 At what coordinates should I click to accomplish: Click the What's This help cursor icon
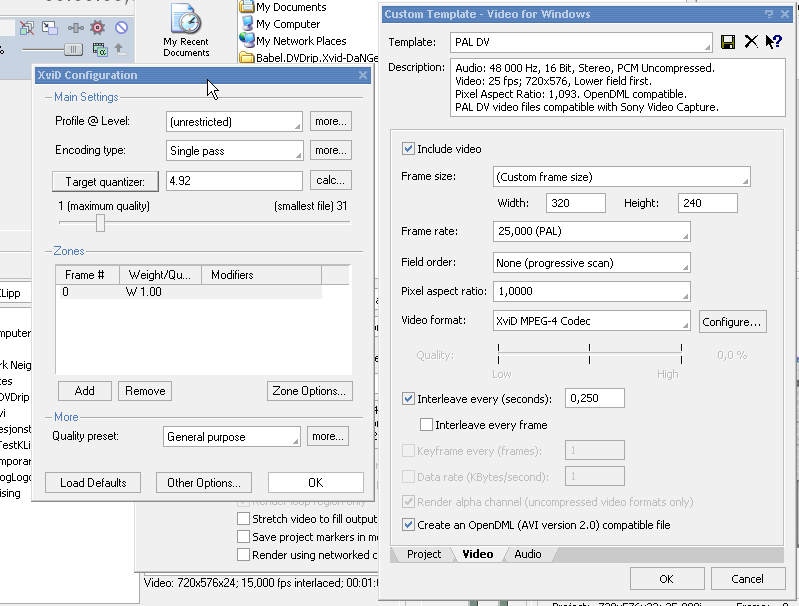click(774, 42)
